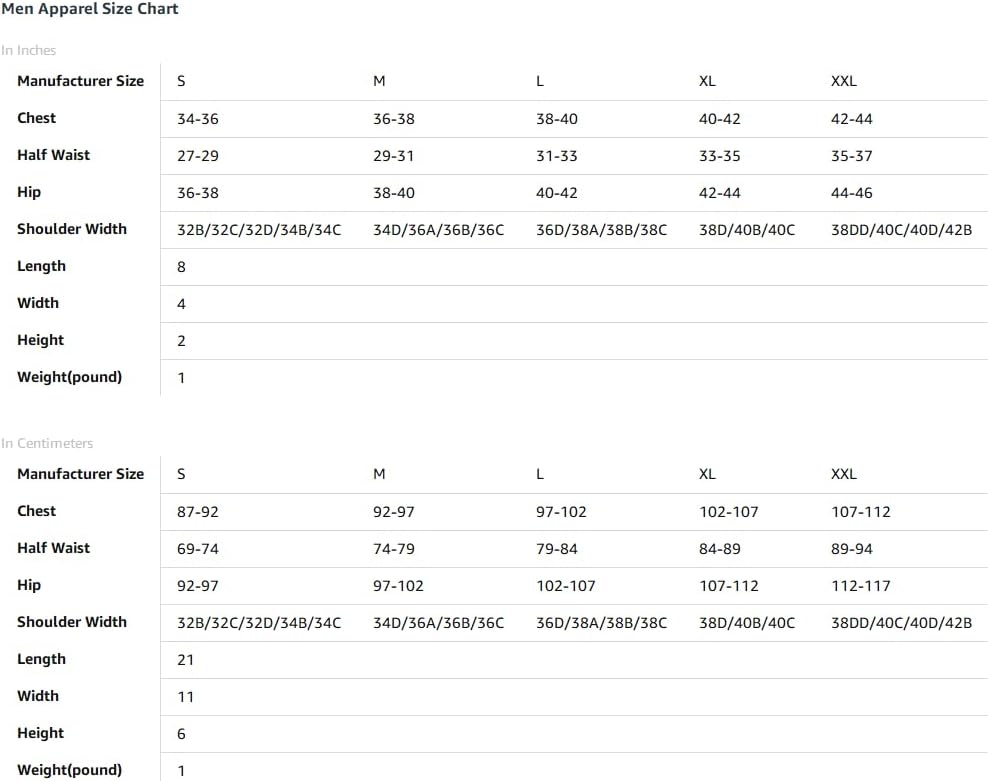Select the Length value 21
The image size is (988, 781).
[185, 660]
